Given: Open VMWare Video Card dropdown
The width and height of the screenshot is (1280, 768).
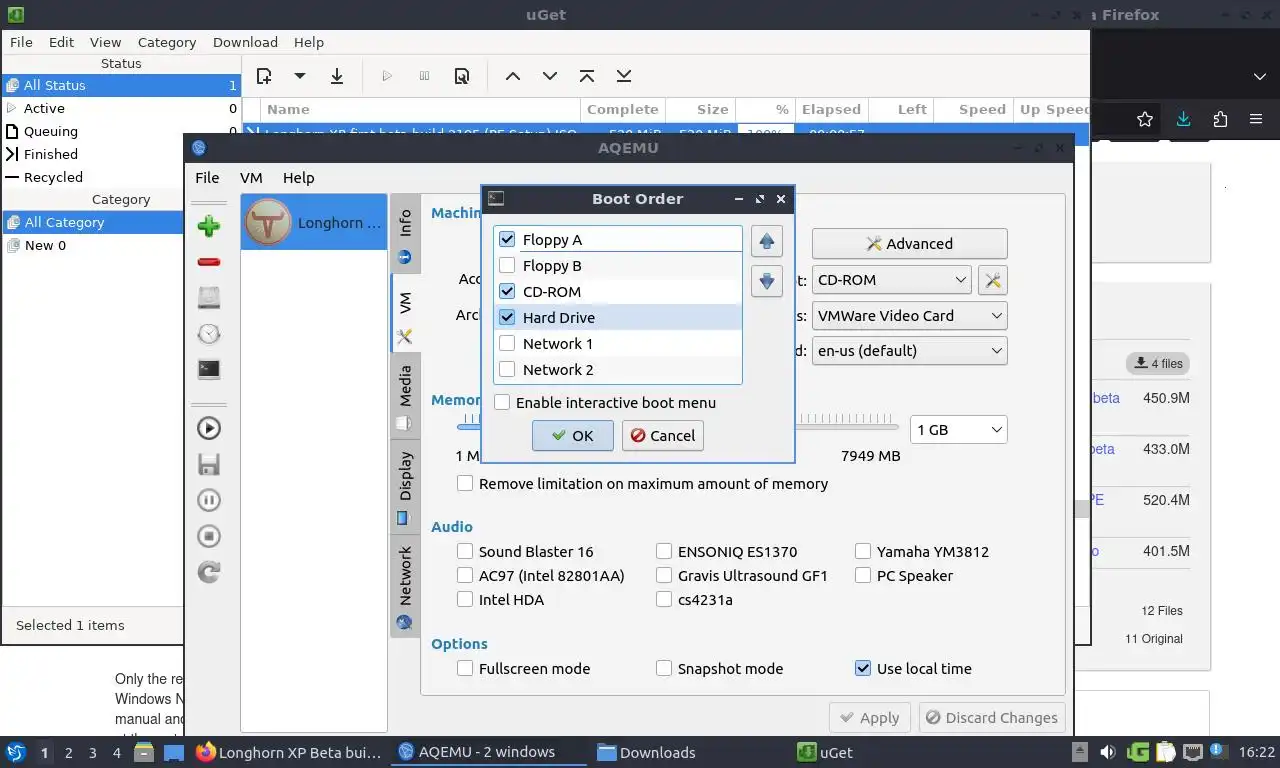Looking at the screenshot, I should coord(909,315).
